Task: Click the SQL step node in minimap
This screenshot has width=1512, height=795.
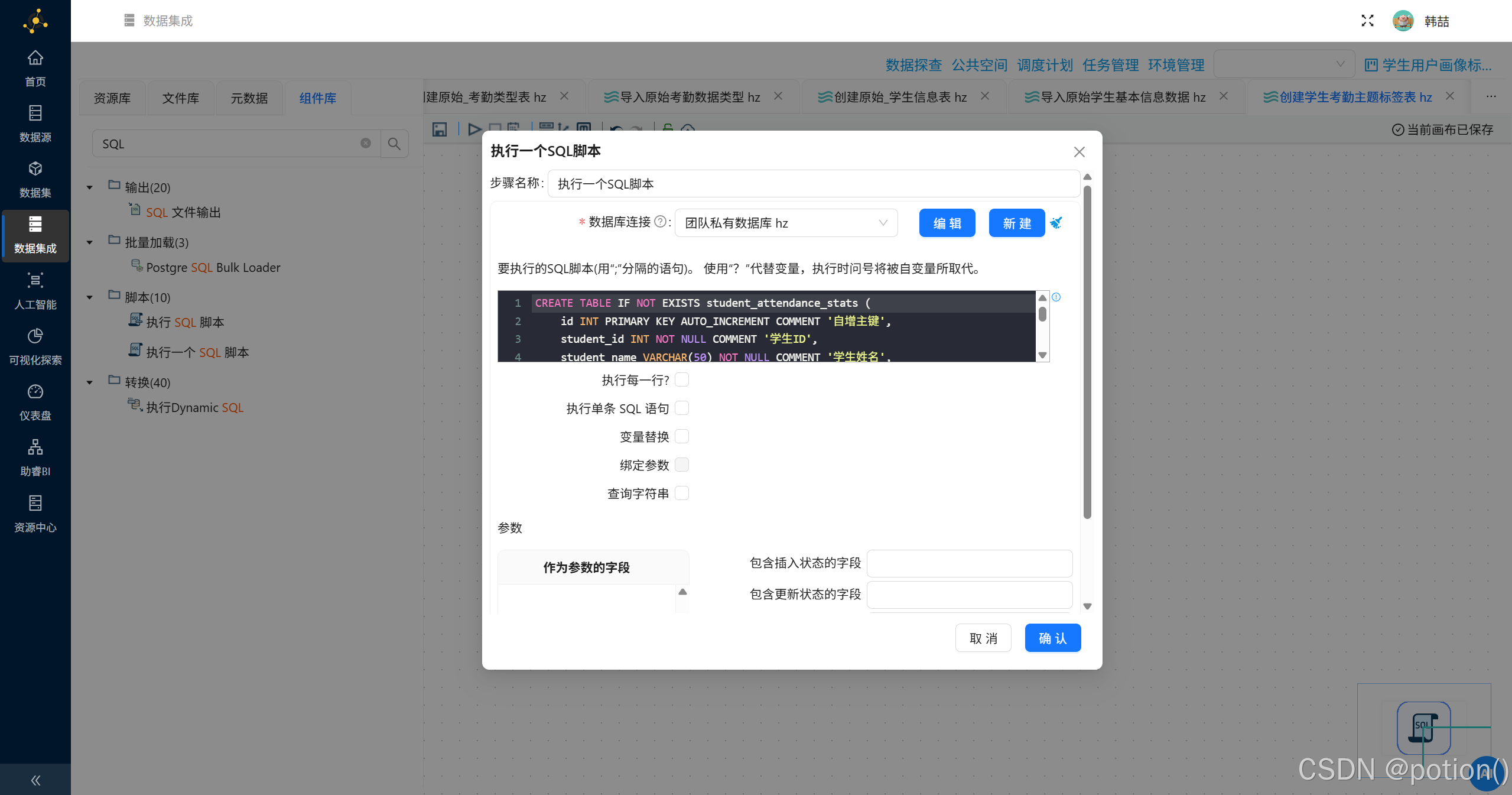Action: coord(1423,728)
